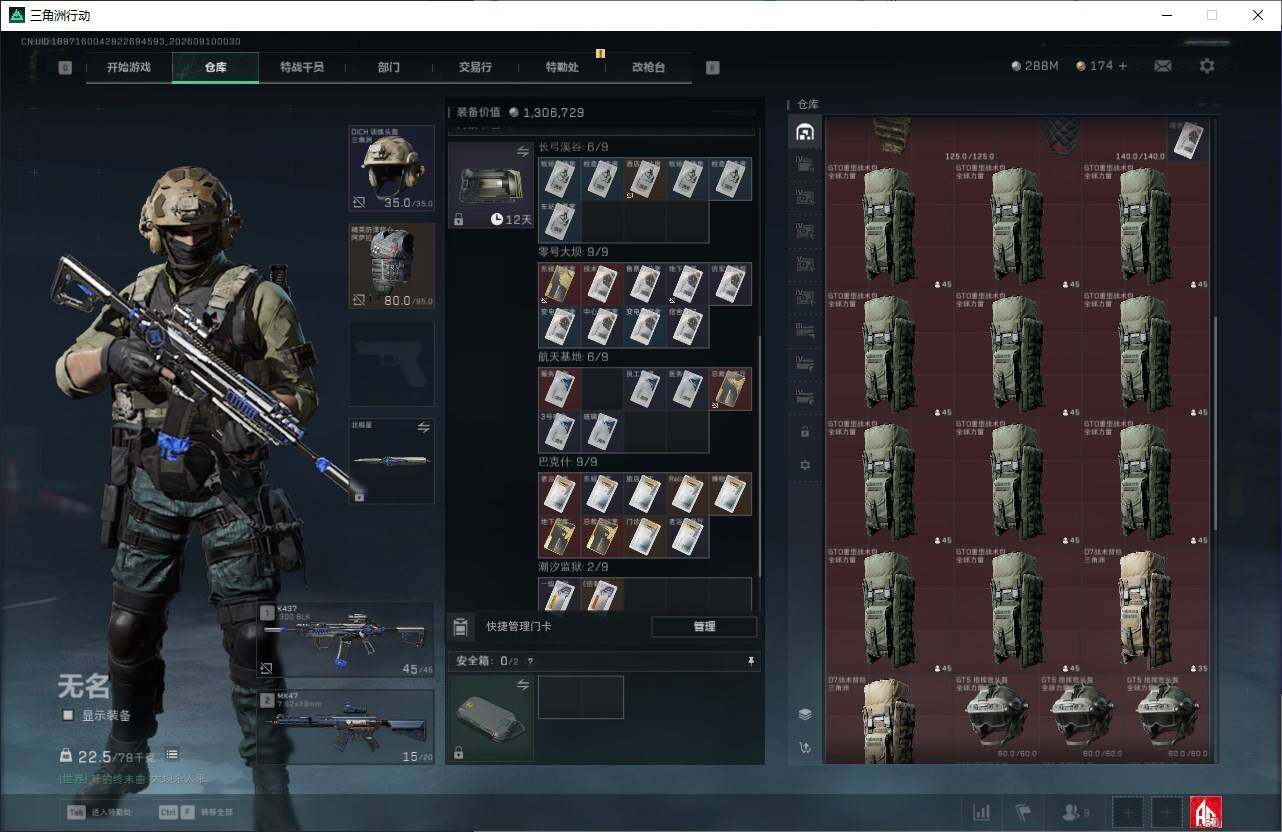Click the 零号大坝: 9/9 keycard heading

[573, 252]
